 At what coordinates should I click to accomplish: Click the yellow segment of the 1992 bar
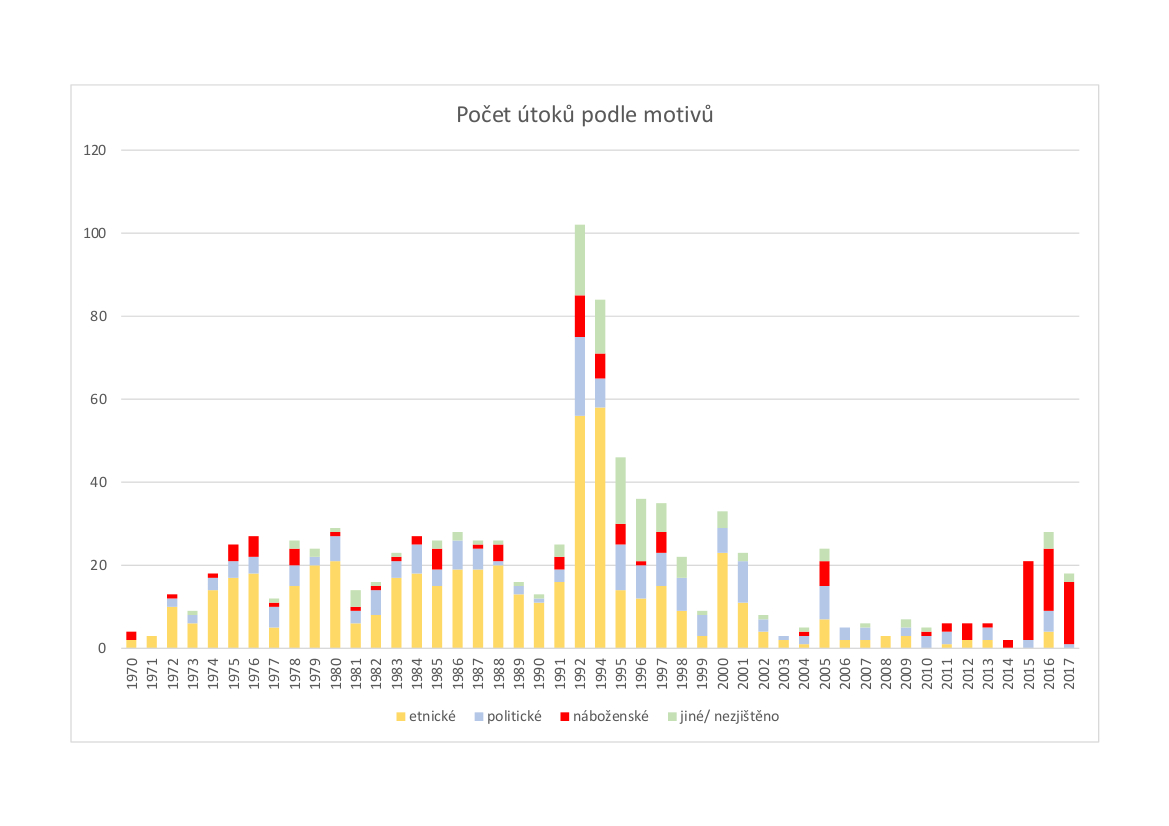(580, 530)
